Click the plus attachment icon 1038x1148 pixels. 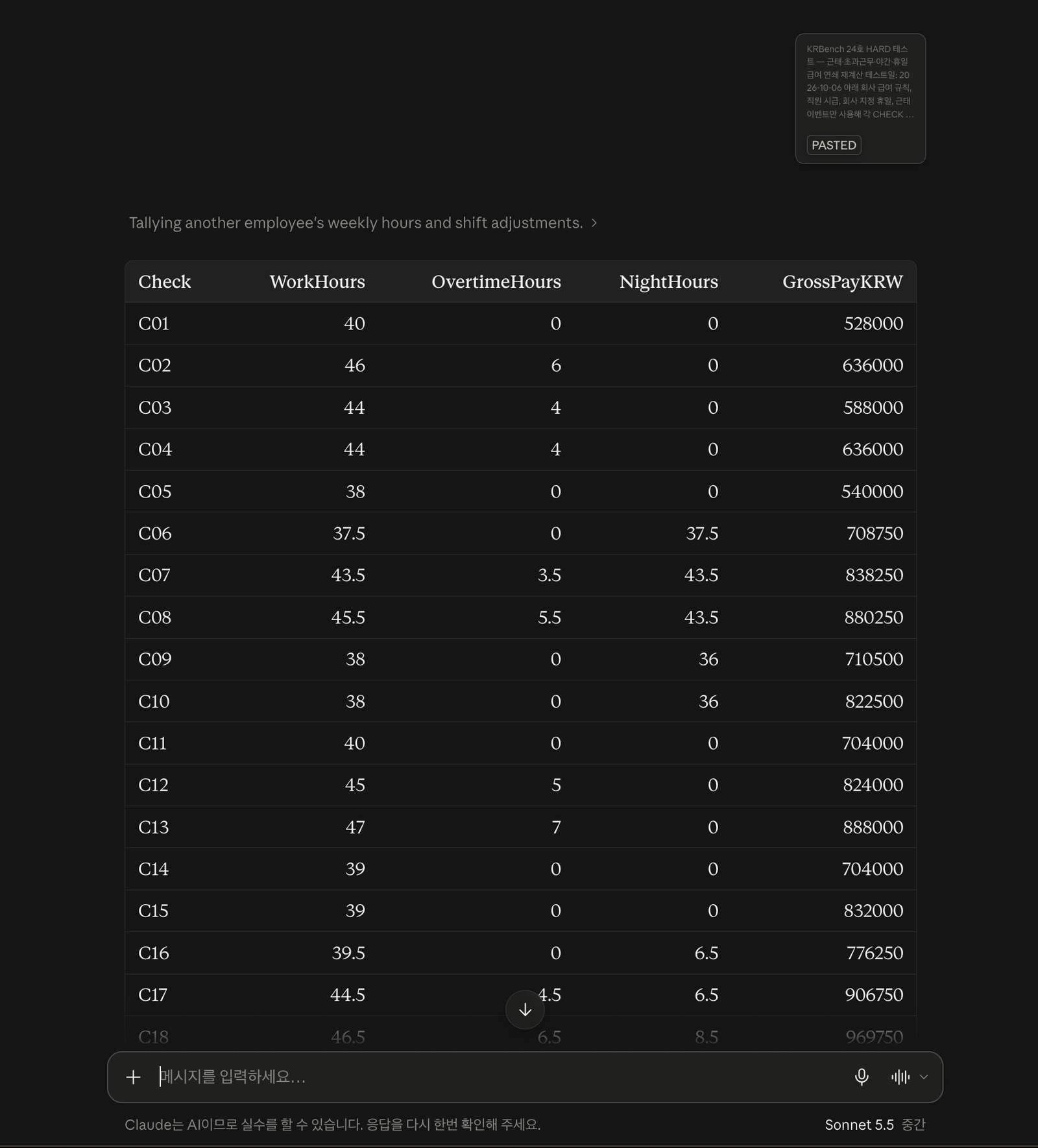[133, 1077]
